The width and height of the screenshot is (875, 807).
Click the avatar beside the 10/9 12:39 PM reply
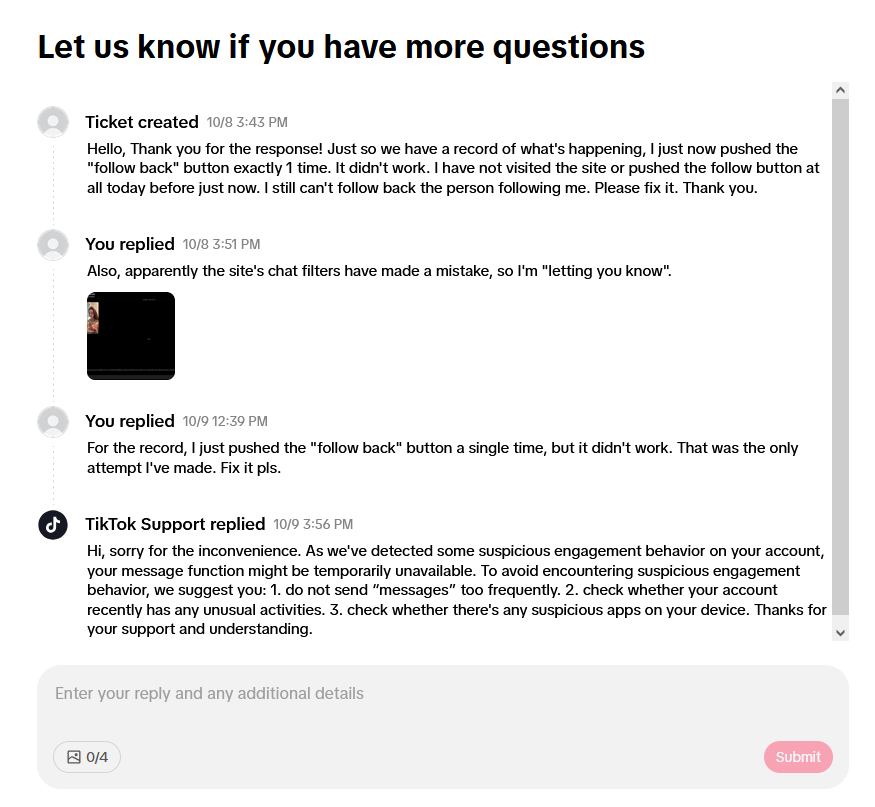[53, 421]
